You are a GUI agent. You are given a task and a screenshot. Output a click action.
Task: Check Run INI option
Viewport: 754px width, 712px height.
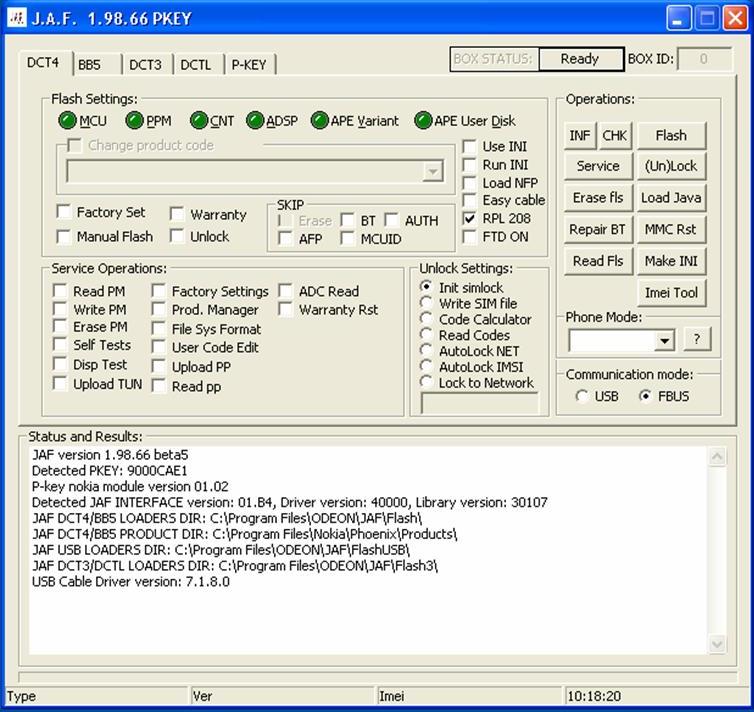pos(469,164)
